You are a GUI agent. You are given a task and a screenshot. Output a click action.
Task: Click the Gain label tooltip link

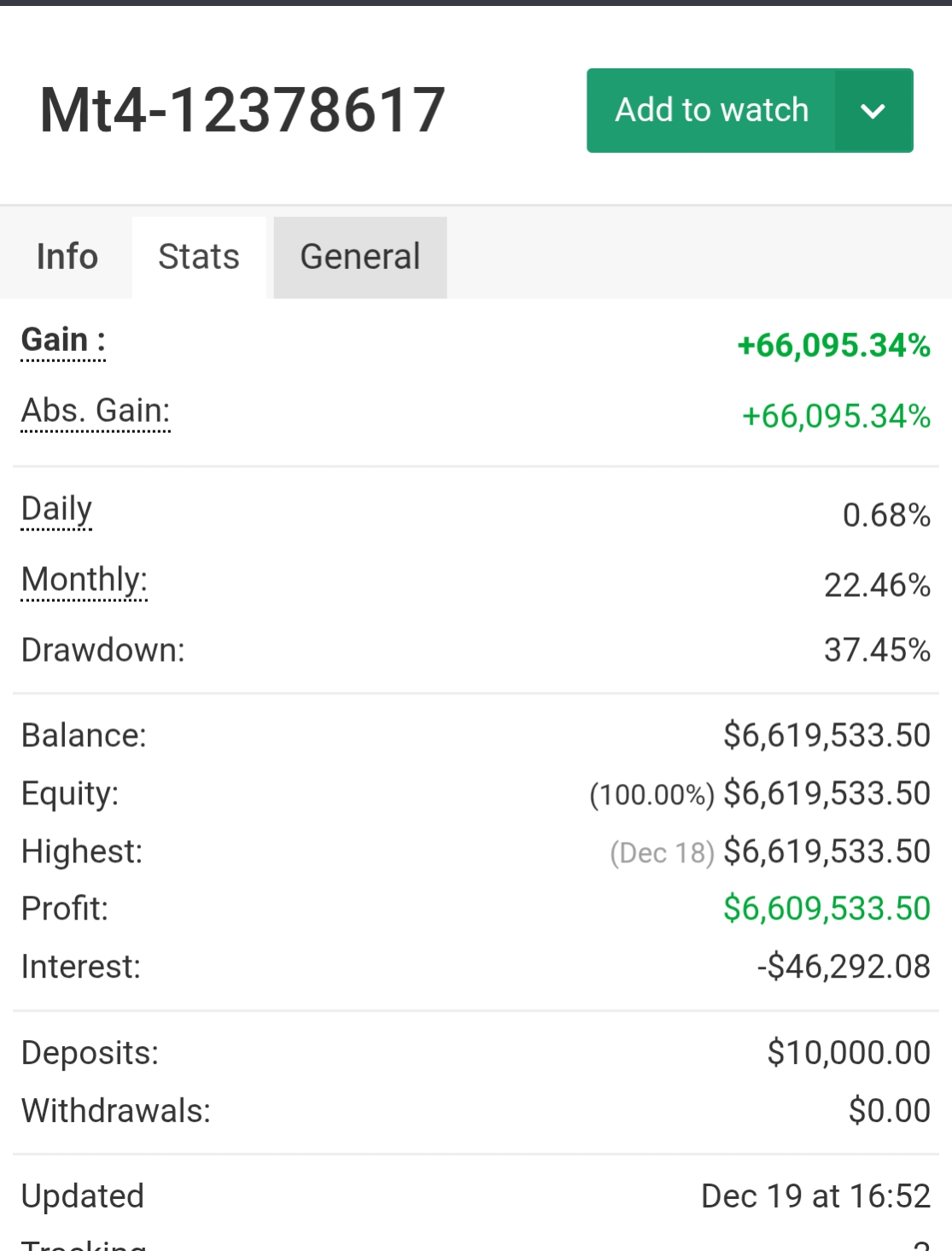coord(63,340)
